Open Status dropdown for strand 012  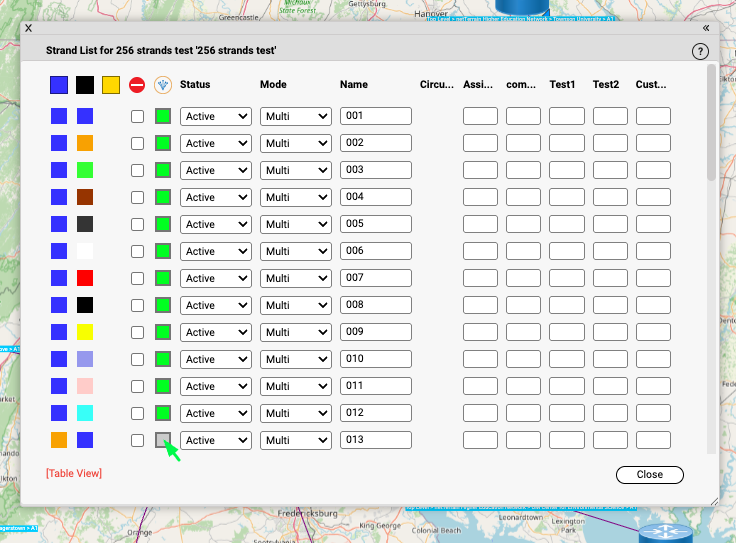[215, 413]
